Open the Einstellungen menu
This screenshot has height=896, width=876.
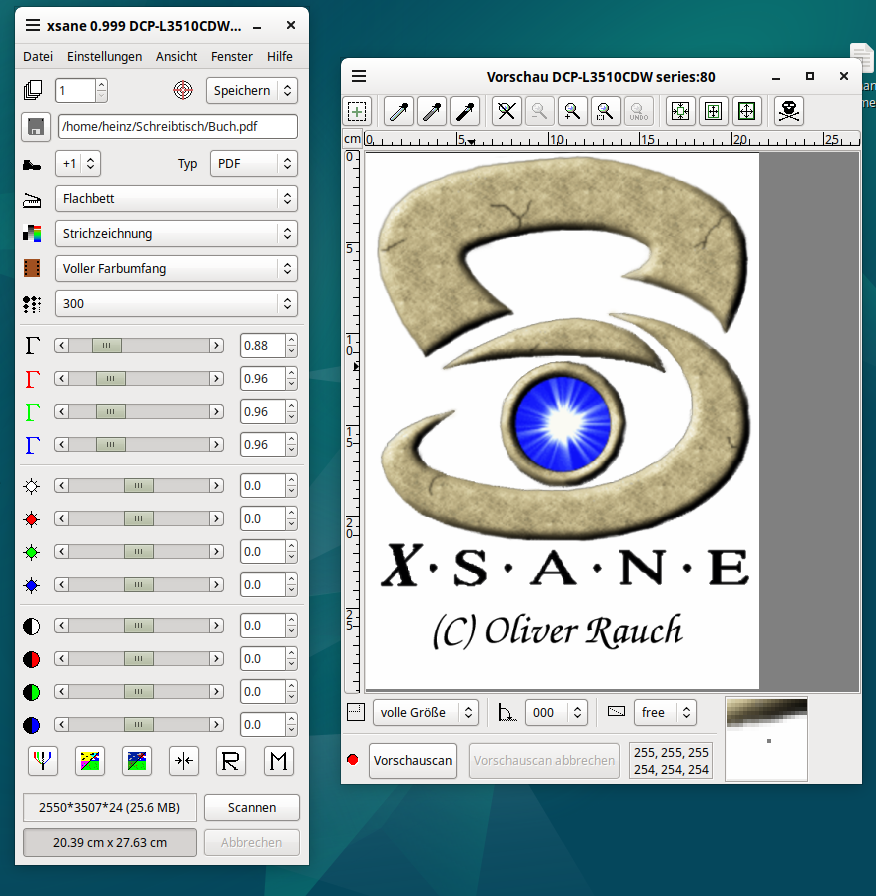pos(105,57)
